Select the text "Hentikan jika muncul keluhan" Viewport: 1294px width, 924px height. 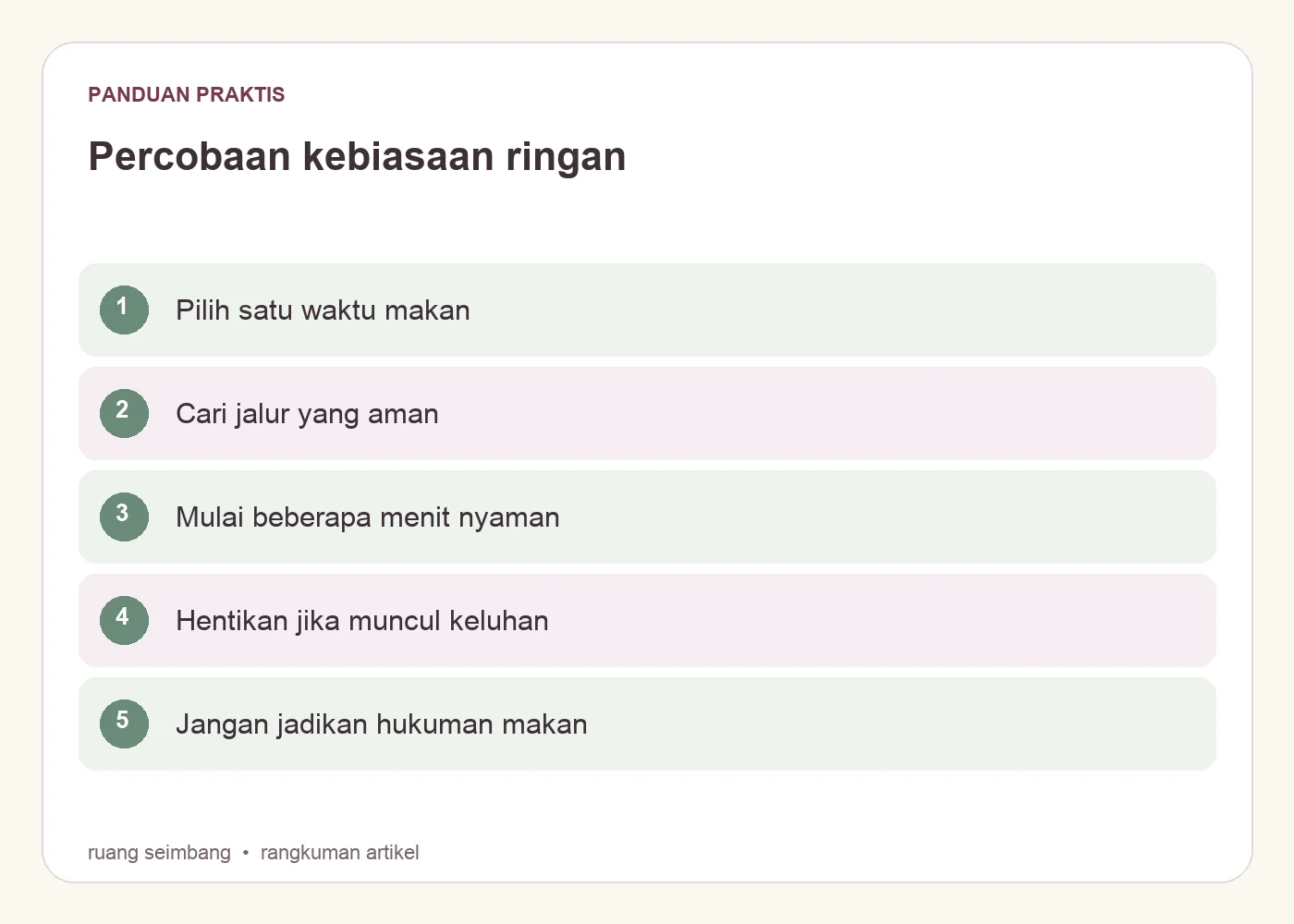point(362,621)
